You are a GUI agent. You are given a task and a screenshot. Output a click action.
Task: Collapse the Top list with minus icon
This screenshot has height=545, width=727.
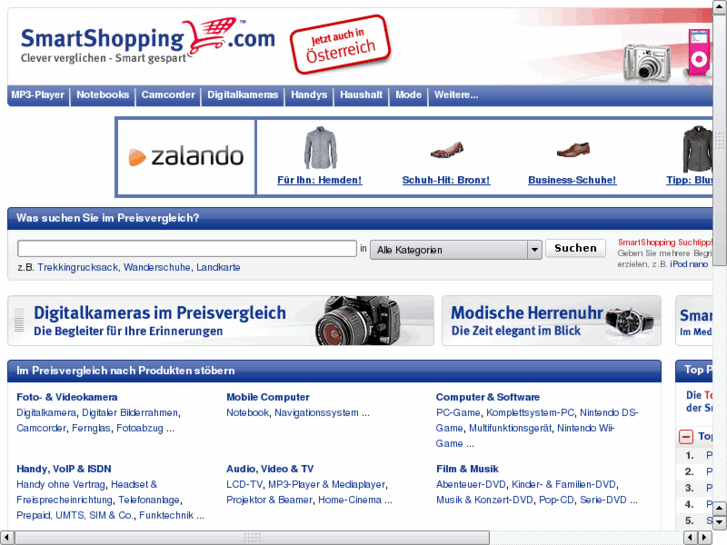point(686,436)
